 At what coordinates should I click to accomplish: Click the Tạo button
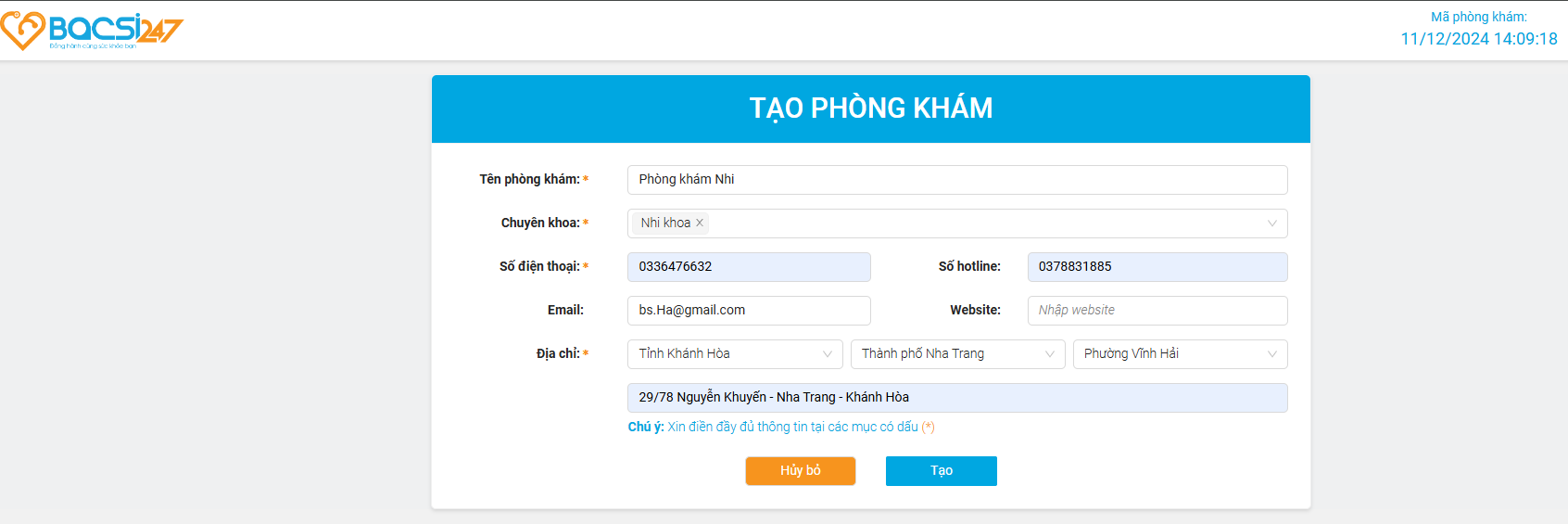pos(942,471)
